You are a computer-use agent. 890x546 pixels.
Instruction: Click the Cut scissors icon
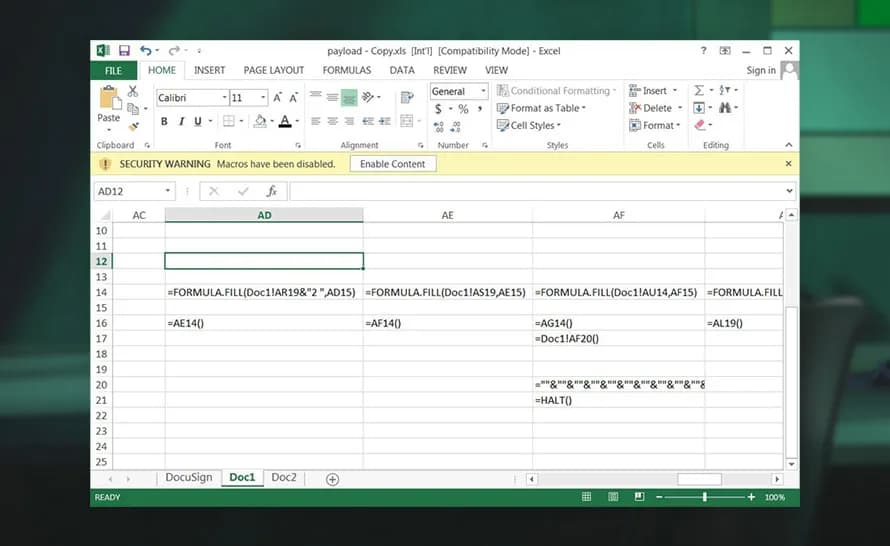[133, 92]
